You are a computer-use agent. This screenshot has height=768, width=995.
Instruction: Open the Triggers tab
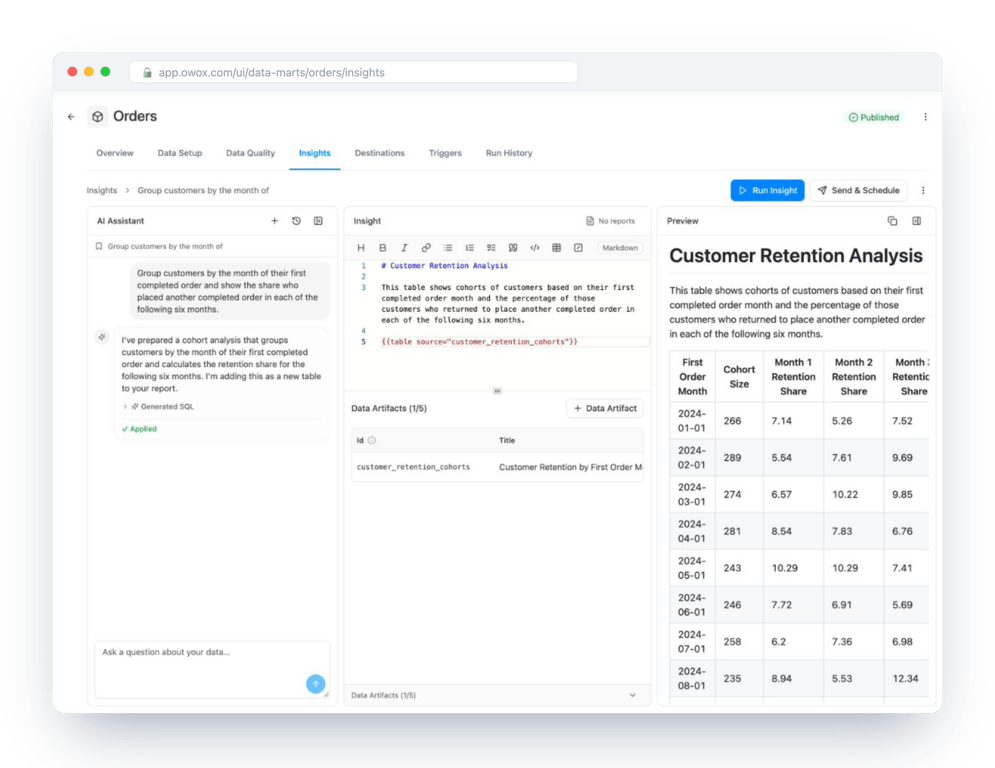pyautogui.click(x=445, y=153)
